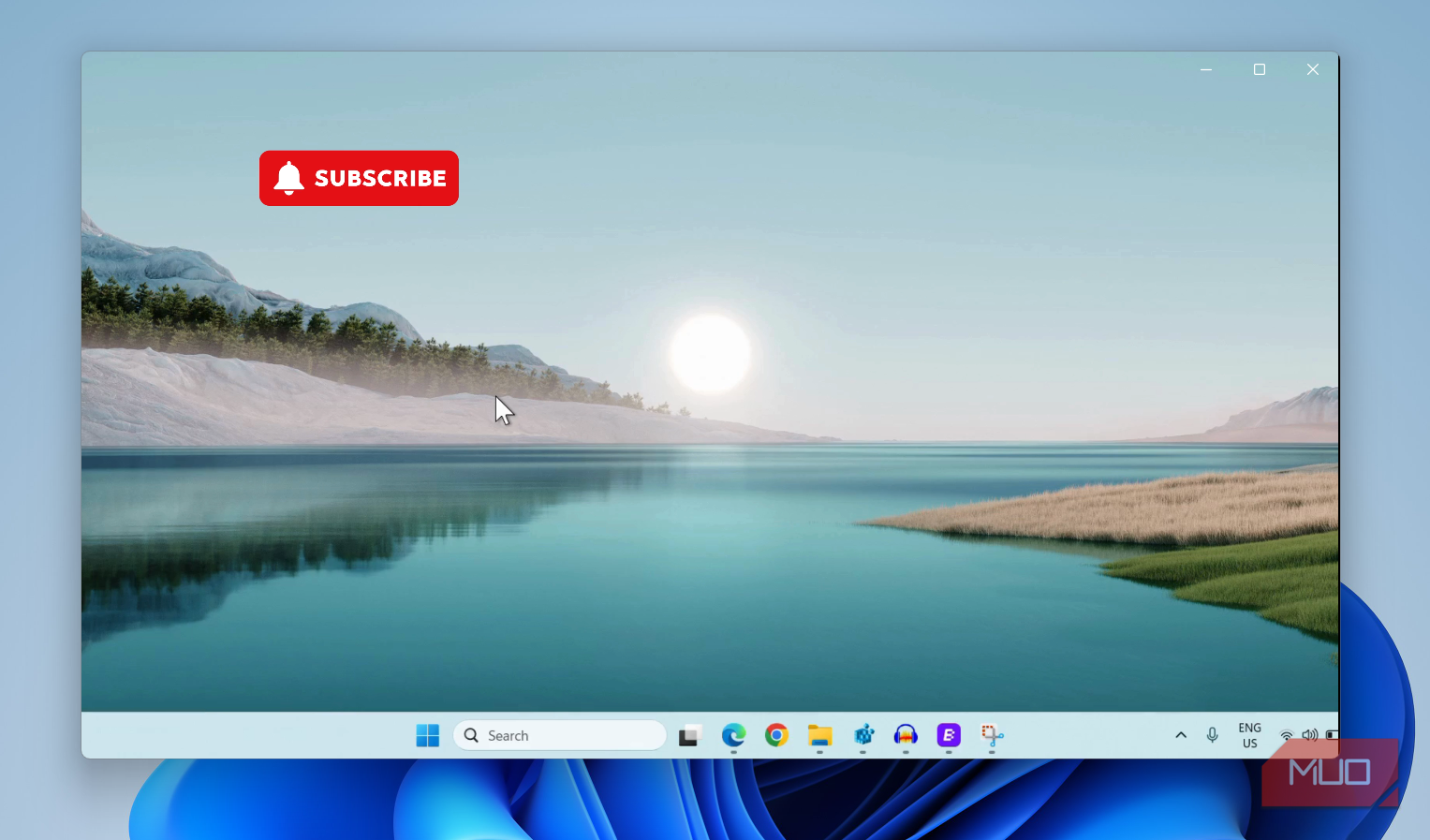This screenshot has width=1430, height=840.
Task: Launch the Snipping Tool from the taskbar
Action: [x=992, y=736]
